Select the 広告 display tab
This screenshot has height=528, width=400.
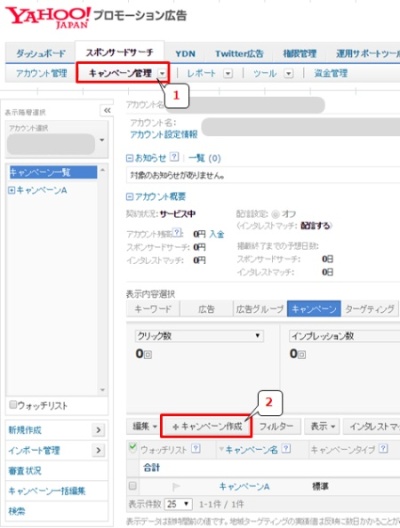206,309
